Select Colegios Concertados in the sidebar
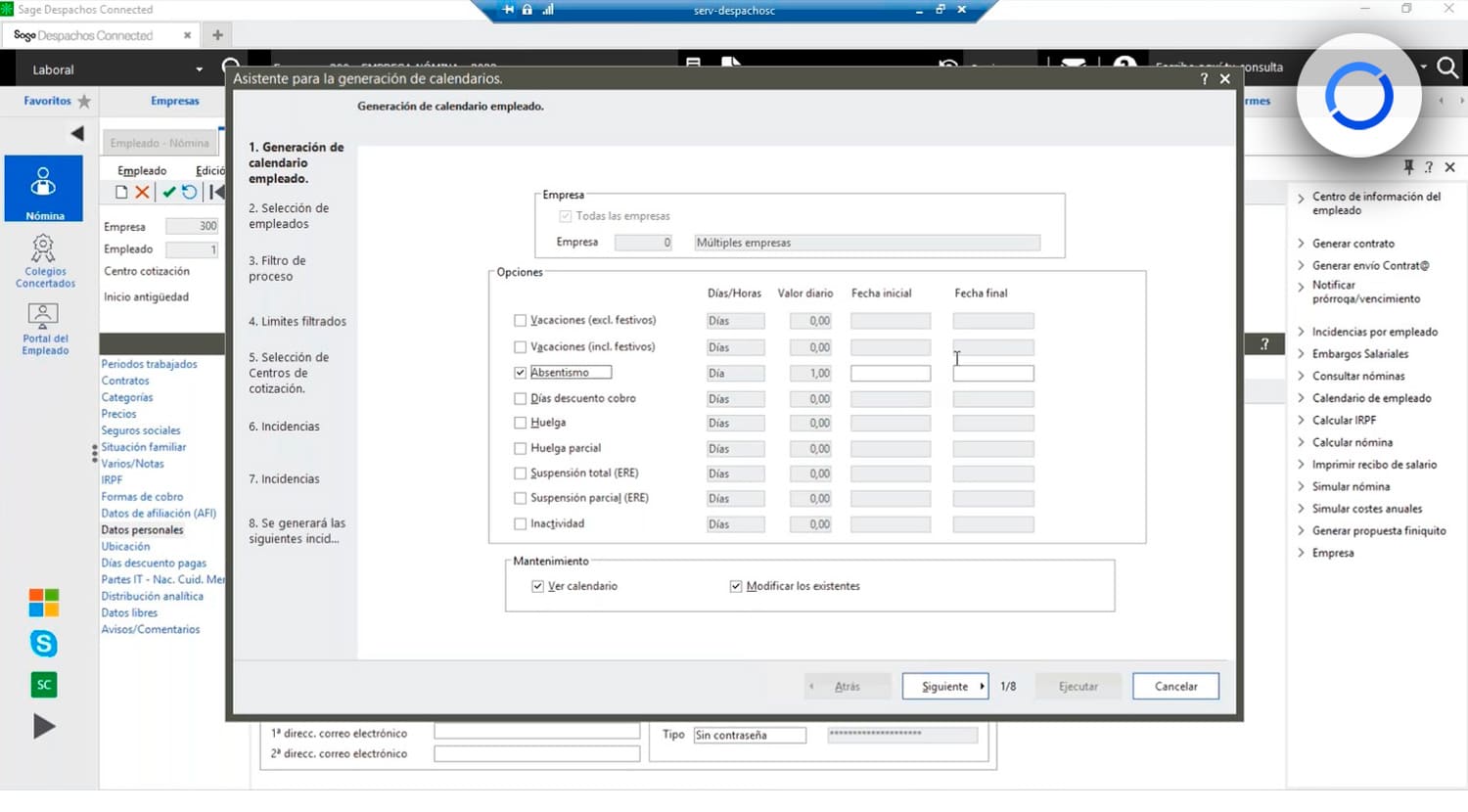The height and width of the screenshot is (812, 1468). (x=44, y=262)
